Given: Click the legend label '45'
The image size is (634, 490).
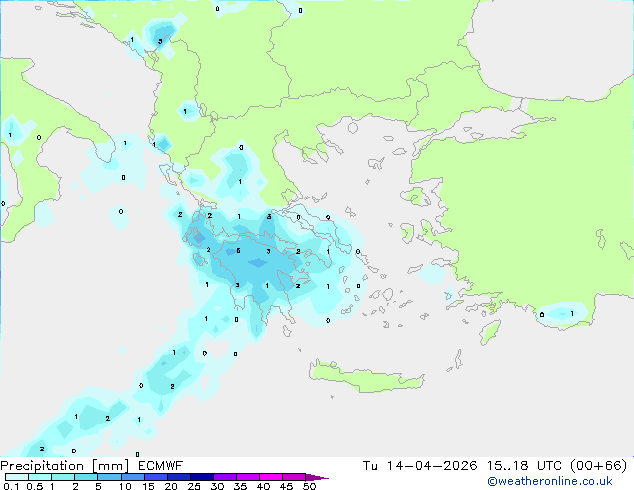Looking at the screenshot, I should point(287,486).
